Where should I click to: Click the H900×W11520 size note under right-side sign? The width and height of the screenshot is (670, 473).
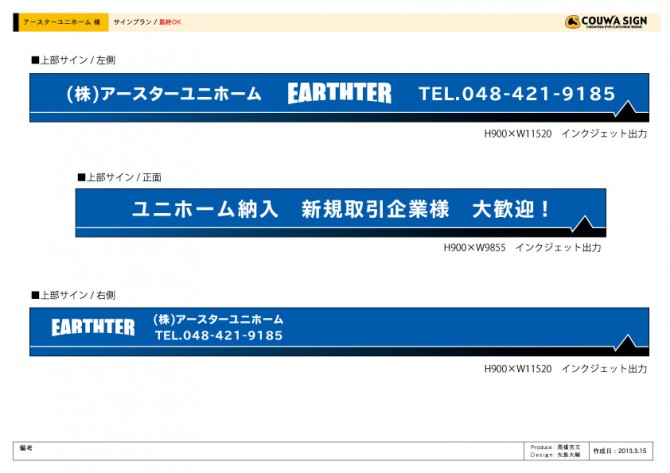pyautogui.click(x=565, y=369)
